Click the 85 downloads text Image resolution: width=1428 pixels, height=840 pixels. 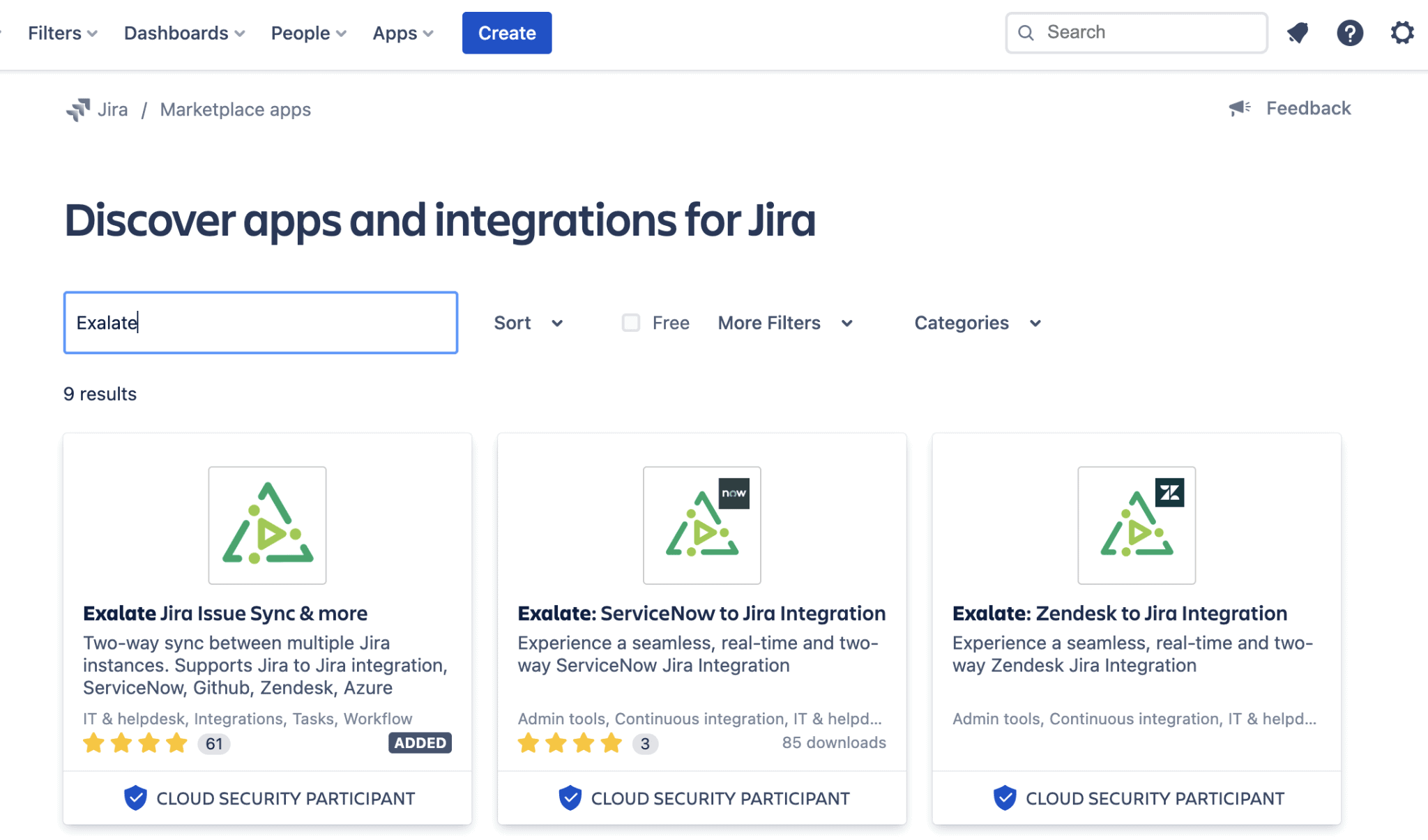tap(834, 742)
